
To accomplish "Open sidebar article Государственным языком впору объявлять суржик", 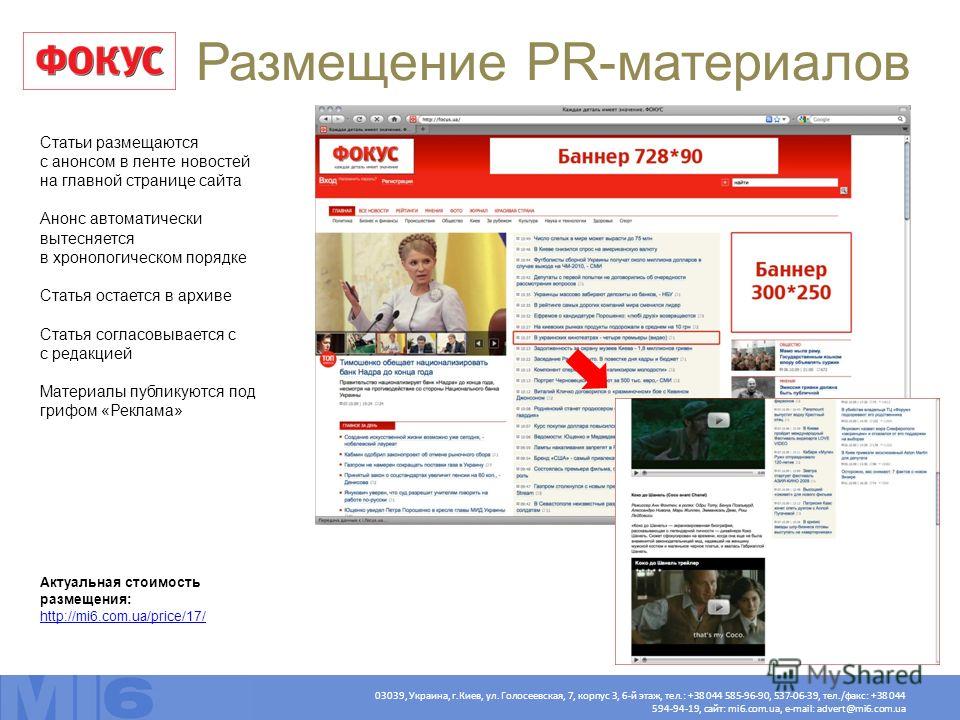I will coord(810,356).
